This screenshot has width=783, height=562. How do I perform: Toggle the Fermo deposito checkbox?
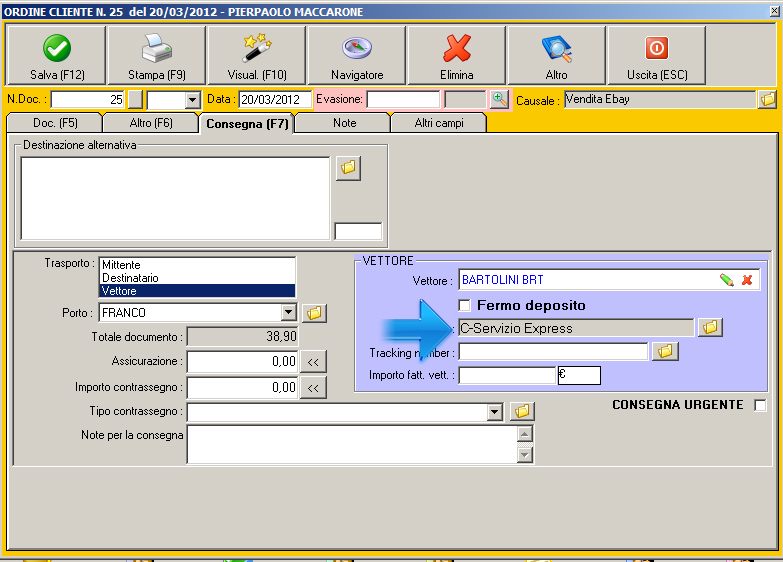point(464,305)
